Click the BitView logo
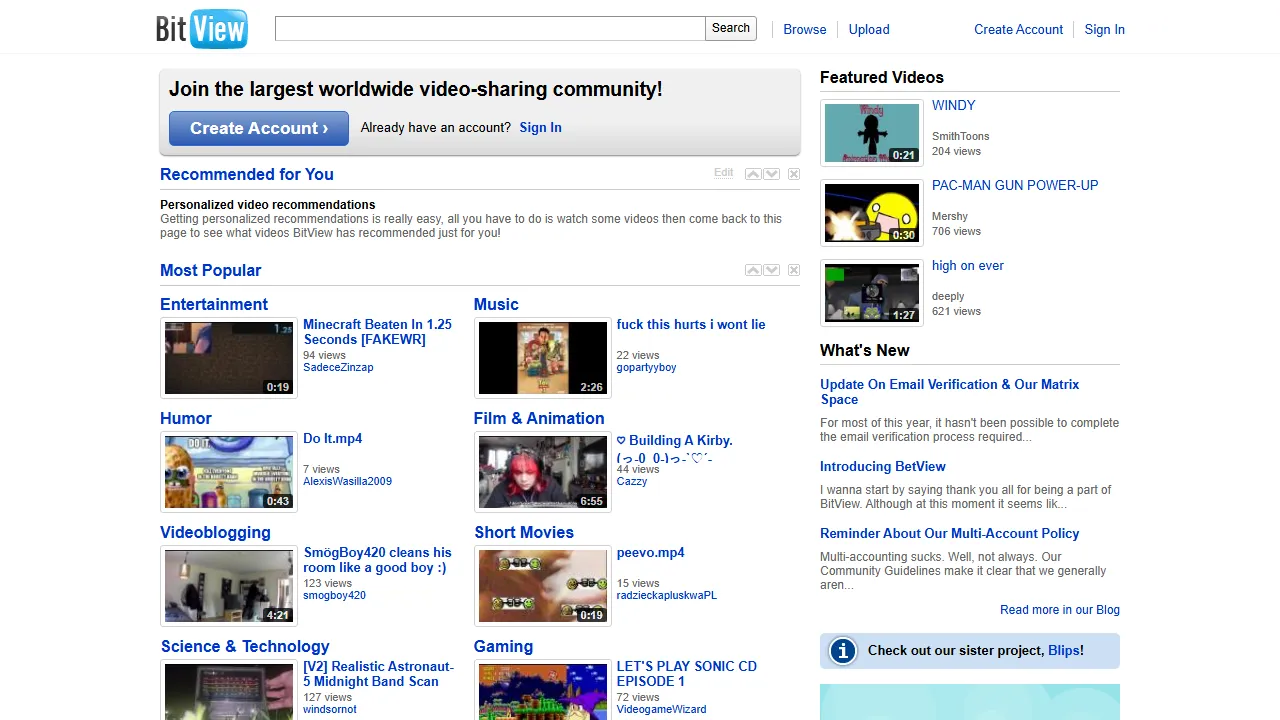1280x720 pixels. 201,29
